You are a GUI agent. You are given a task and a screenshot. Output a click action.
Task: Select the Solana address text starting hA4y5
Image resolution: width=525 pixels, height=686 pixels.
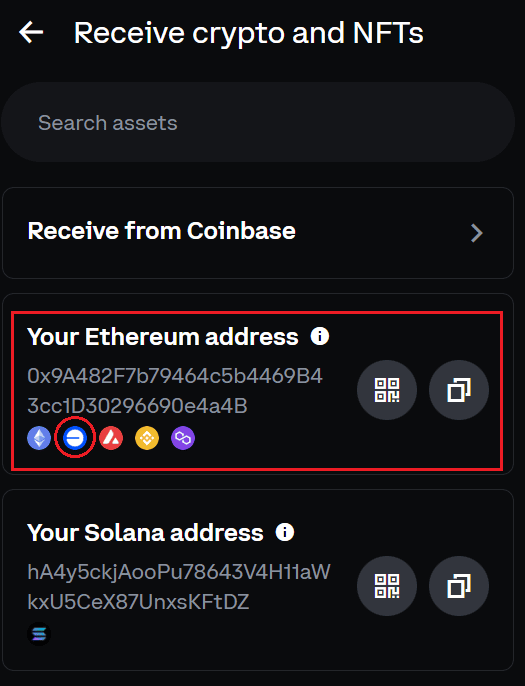pyautogui.click(x=179, y=587)
